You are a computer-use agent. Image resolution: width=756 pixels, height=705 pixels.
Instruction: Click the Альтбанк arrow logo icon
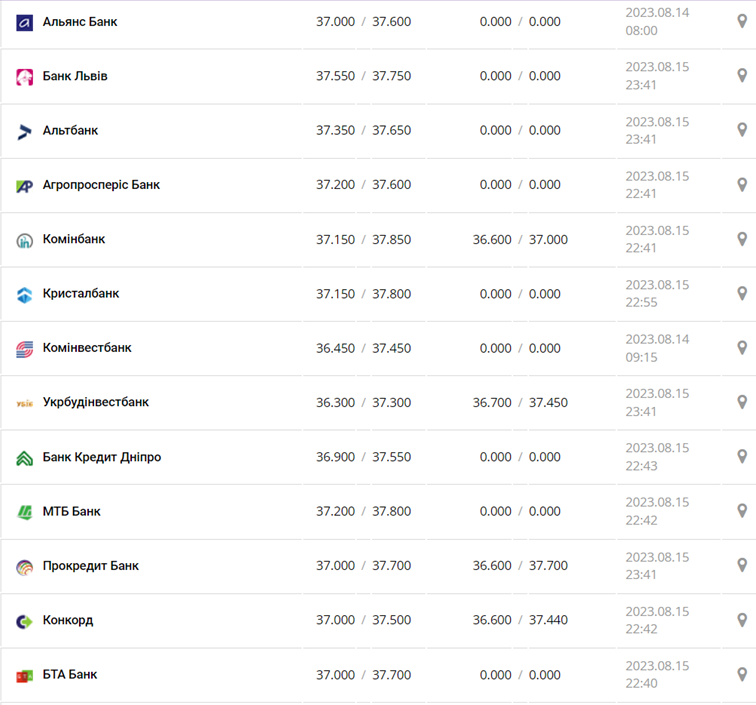(x=25, y=131)
